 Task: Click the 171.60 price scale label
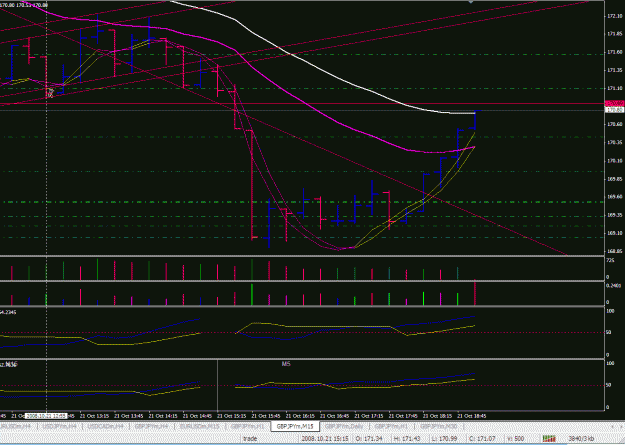(614, 52)
